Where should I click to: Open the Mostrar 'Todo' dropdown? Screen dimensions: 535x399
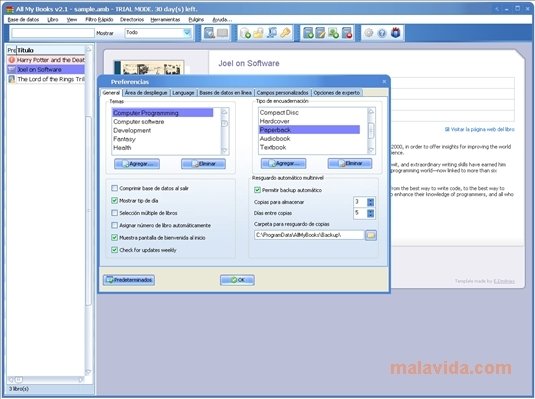pyautogui.click(x=187, y=33)
